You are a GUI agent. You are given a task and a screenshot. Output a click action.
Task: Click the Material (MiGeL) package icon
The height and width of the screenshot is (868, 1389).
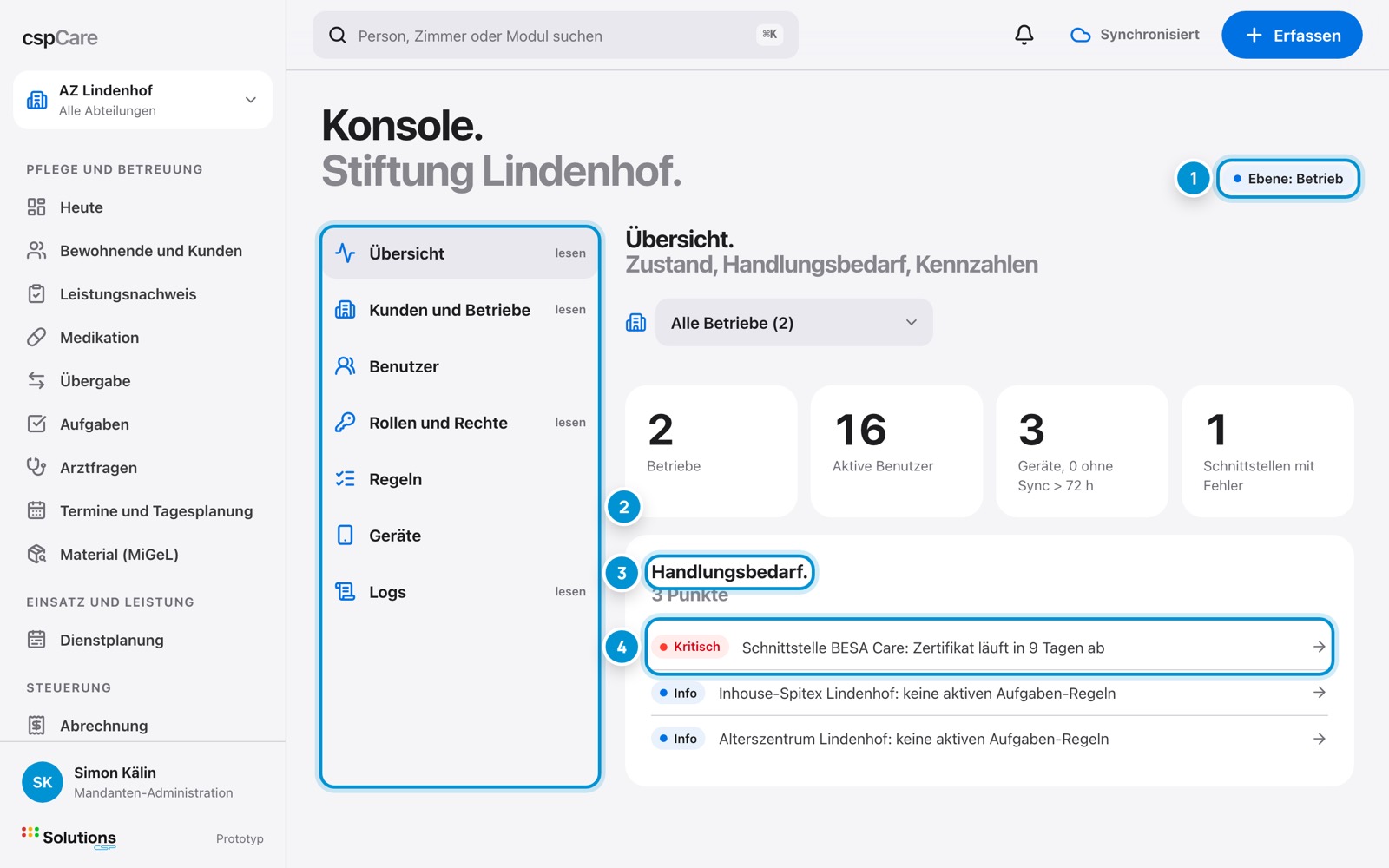point(36,554)
